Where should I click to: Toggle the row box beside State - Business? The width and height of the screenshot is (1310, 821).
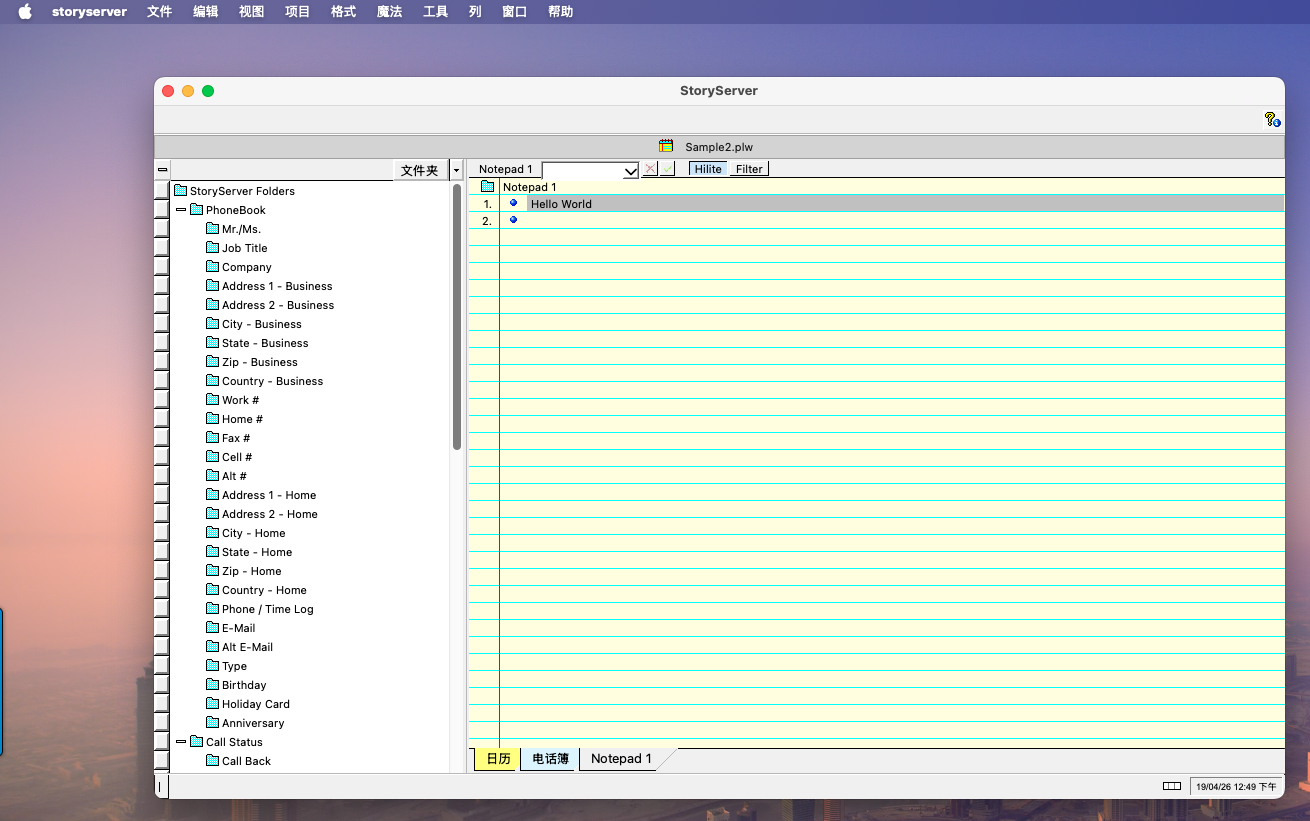click(x=161, y=343)
